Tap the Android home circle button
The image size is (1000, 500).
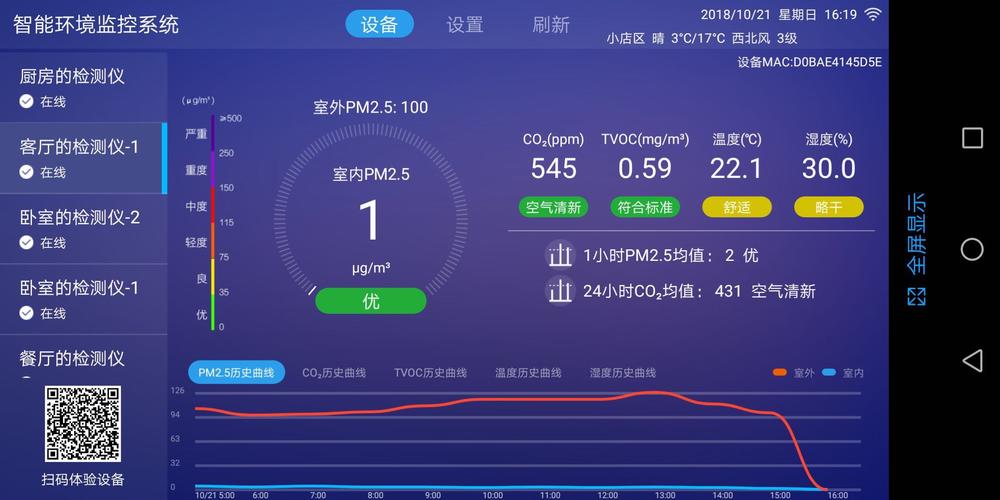[972, 249]
